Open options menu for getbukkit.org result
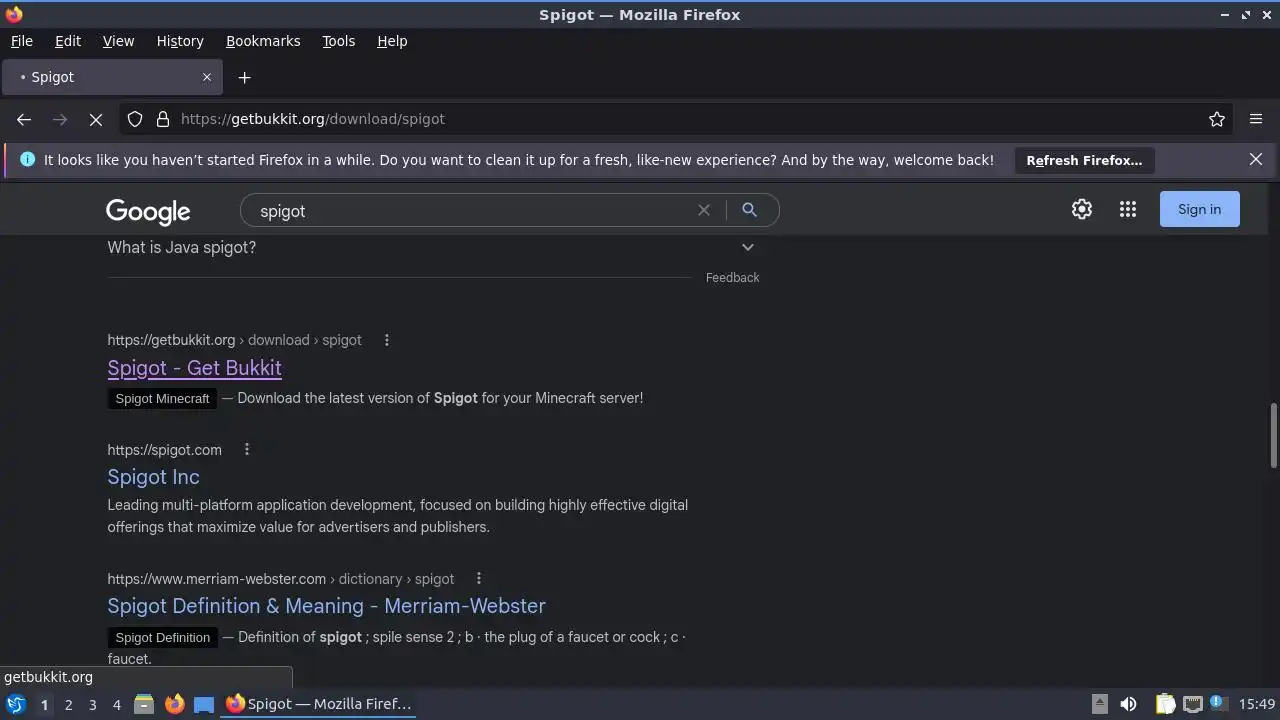The height and width of the screenshot is (720, 1280). [x=387, y=340]
